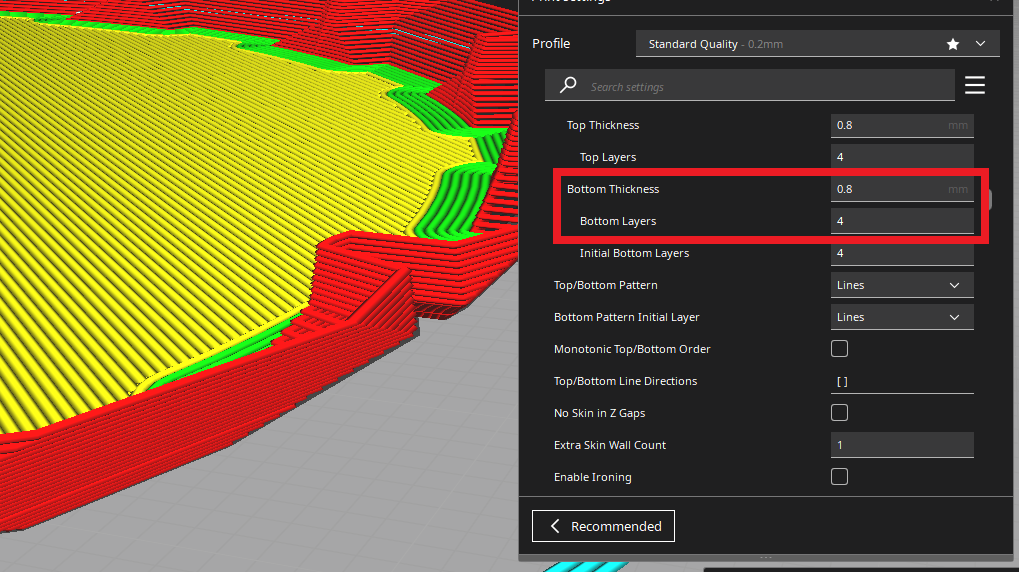Edit the Top Layers value field
Image resolution: width=1019 pixels, height=572 pixels.
pyautogui.click(x=902, y=157)
